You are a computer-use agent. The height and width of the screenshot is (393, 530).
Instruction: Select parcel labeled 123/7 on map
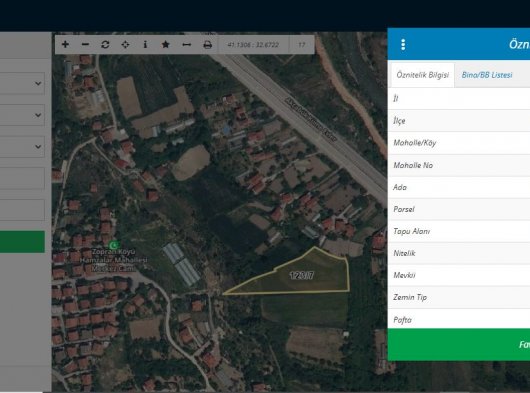[x=302, y=276]
